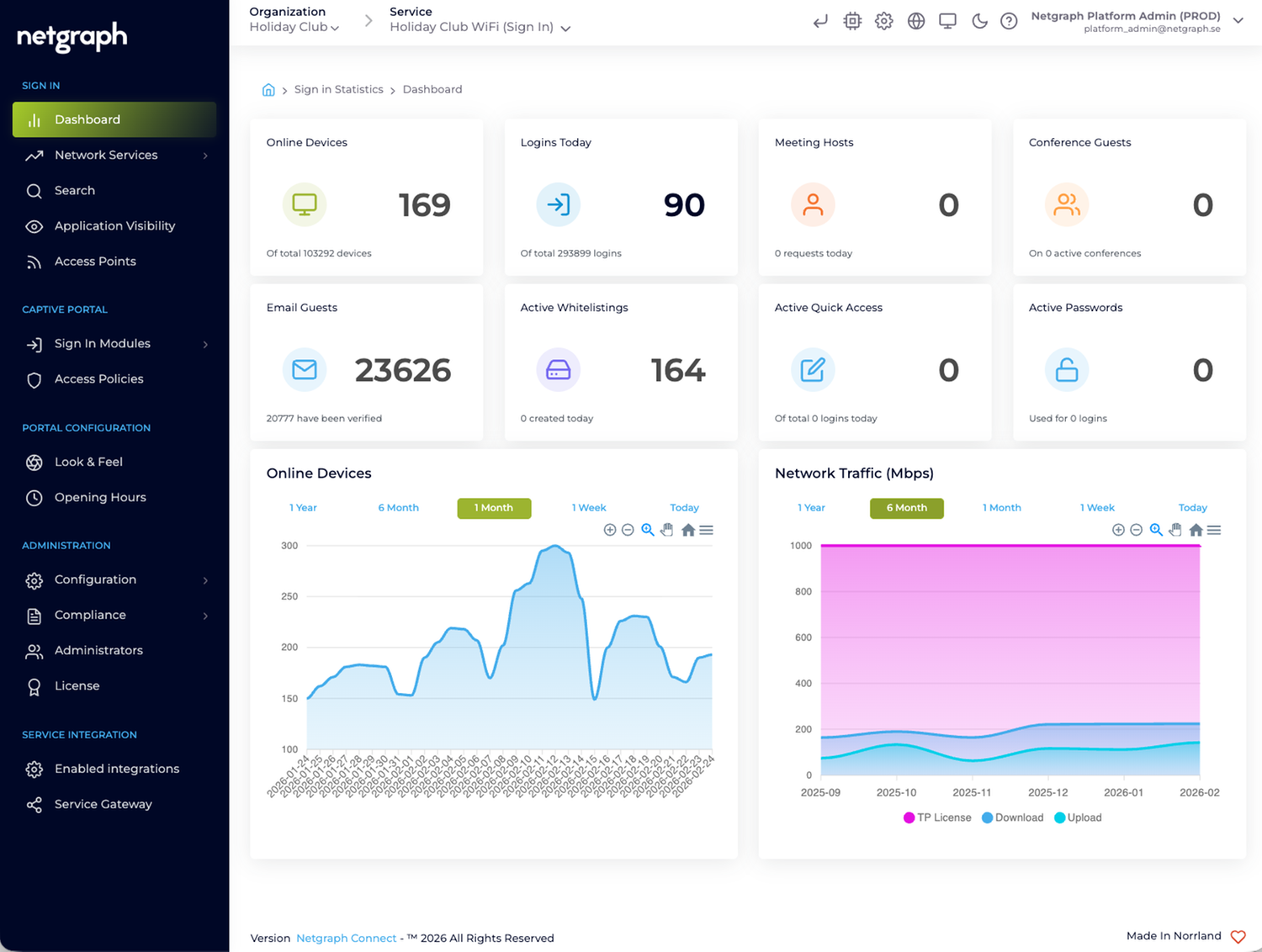Click the netgraph logo
1262x952 pixels.
[72, 37]
